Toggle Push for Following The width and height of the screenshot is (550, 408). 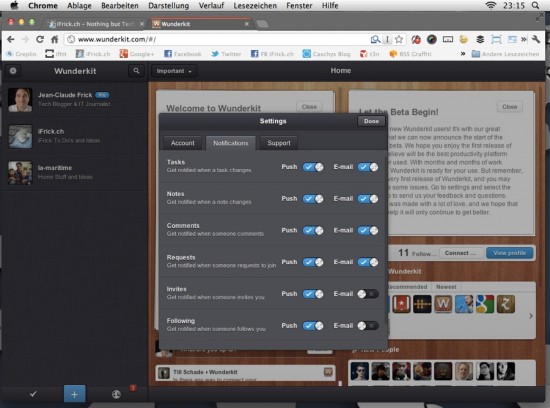pyautogui.click(x=313, y=326)
